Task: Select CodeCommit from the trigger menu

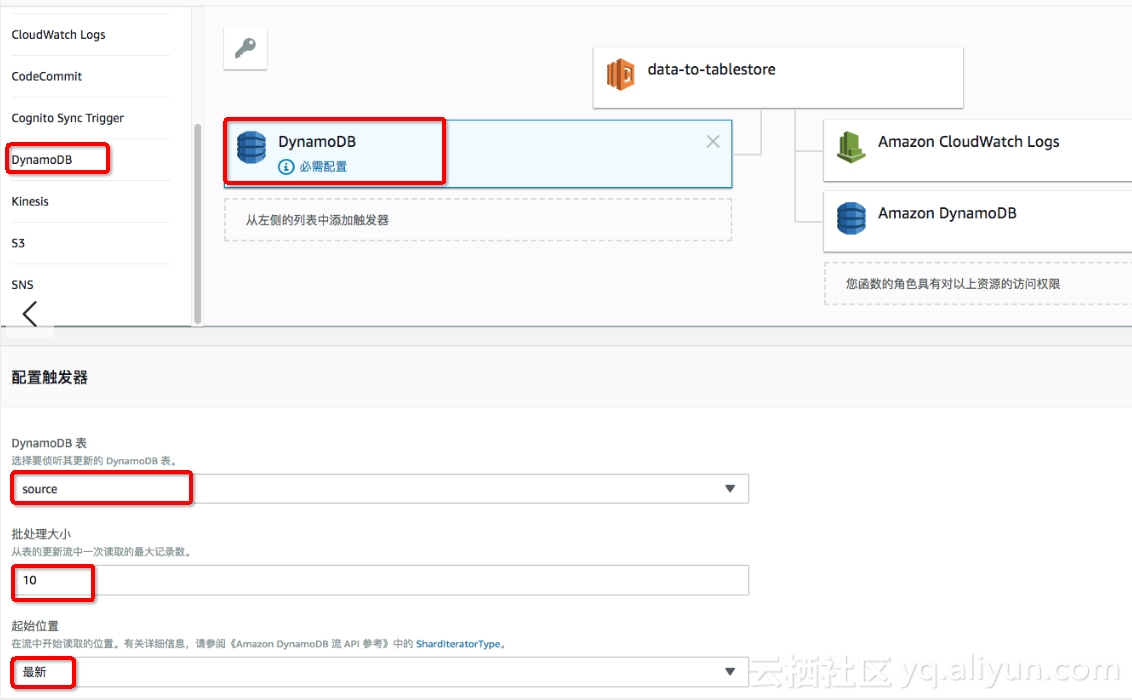Action: point(46,75)
